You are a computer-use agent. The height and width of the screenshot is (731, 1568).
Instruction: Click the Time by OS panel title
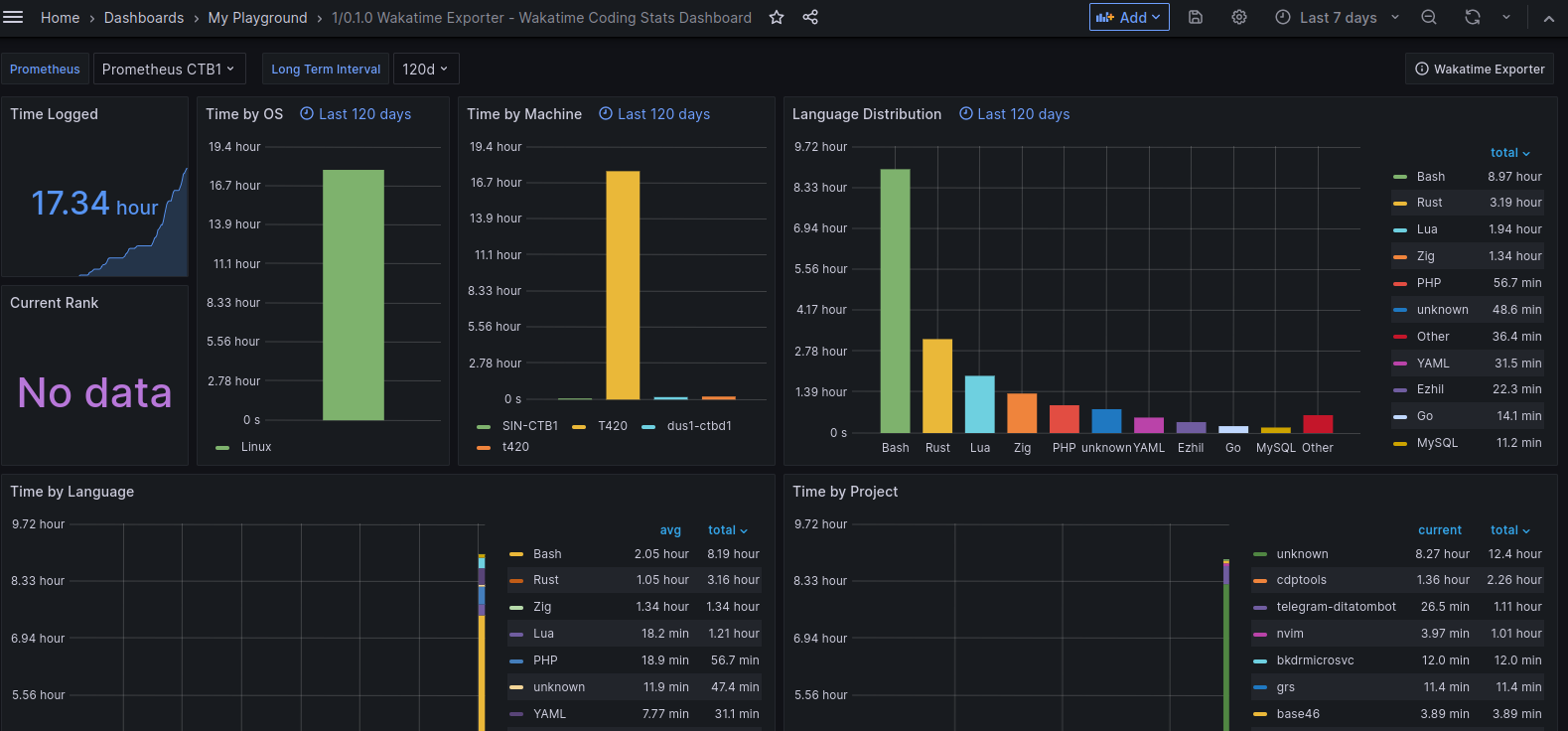click(x=244, y=114)
